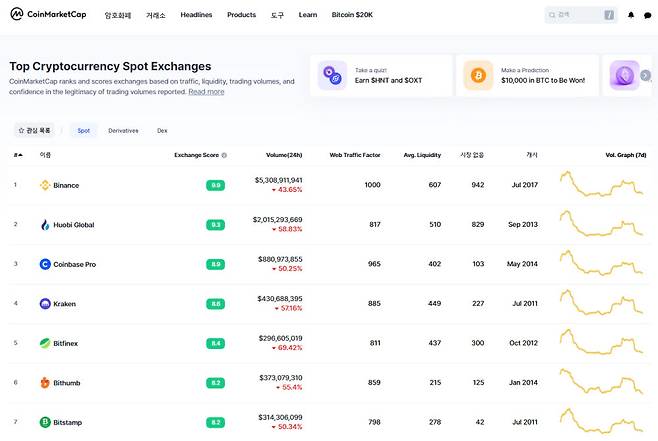Switch to the Derivatives tab

tap(123, 130)
